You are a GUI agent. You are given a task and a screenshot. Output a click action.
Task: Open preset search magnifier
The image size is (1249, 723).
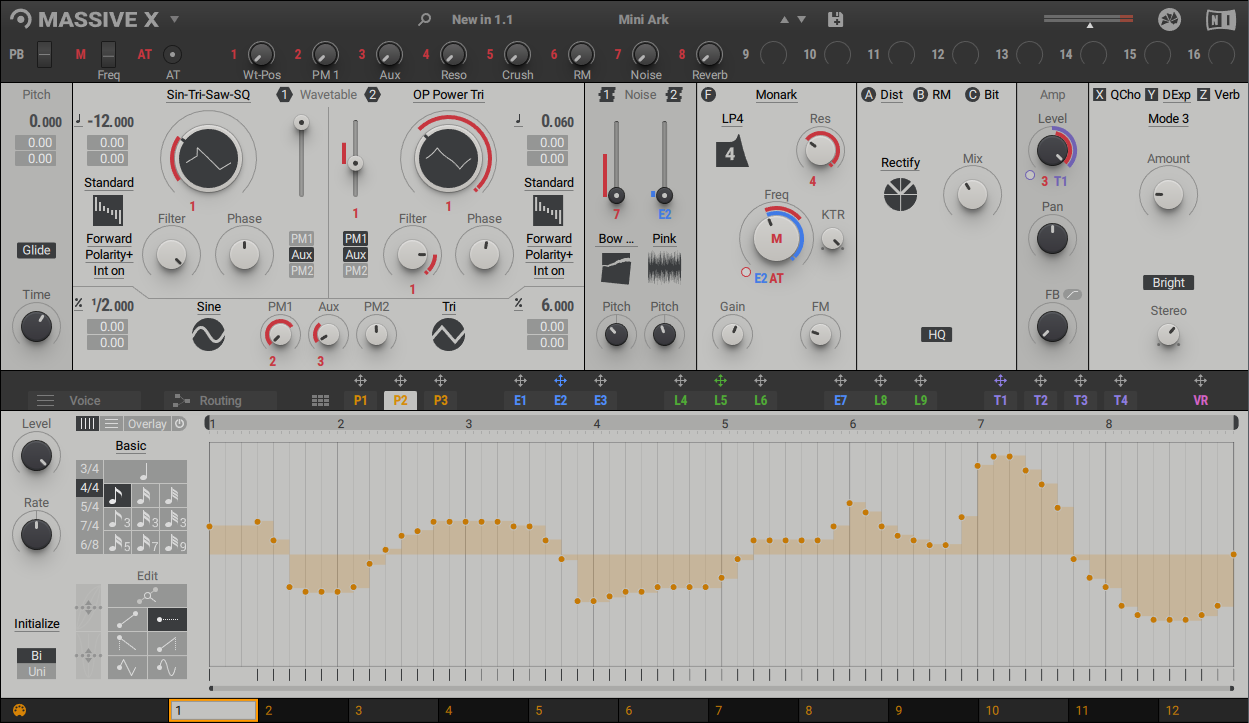pos(425,19)
